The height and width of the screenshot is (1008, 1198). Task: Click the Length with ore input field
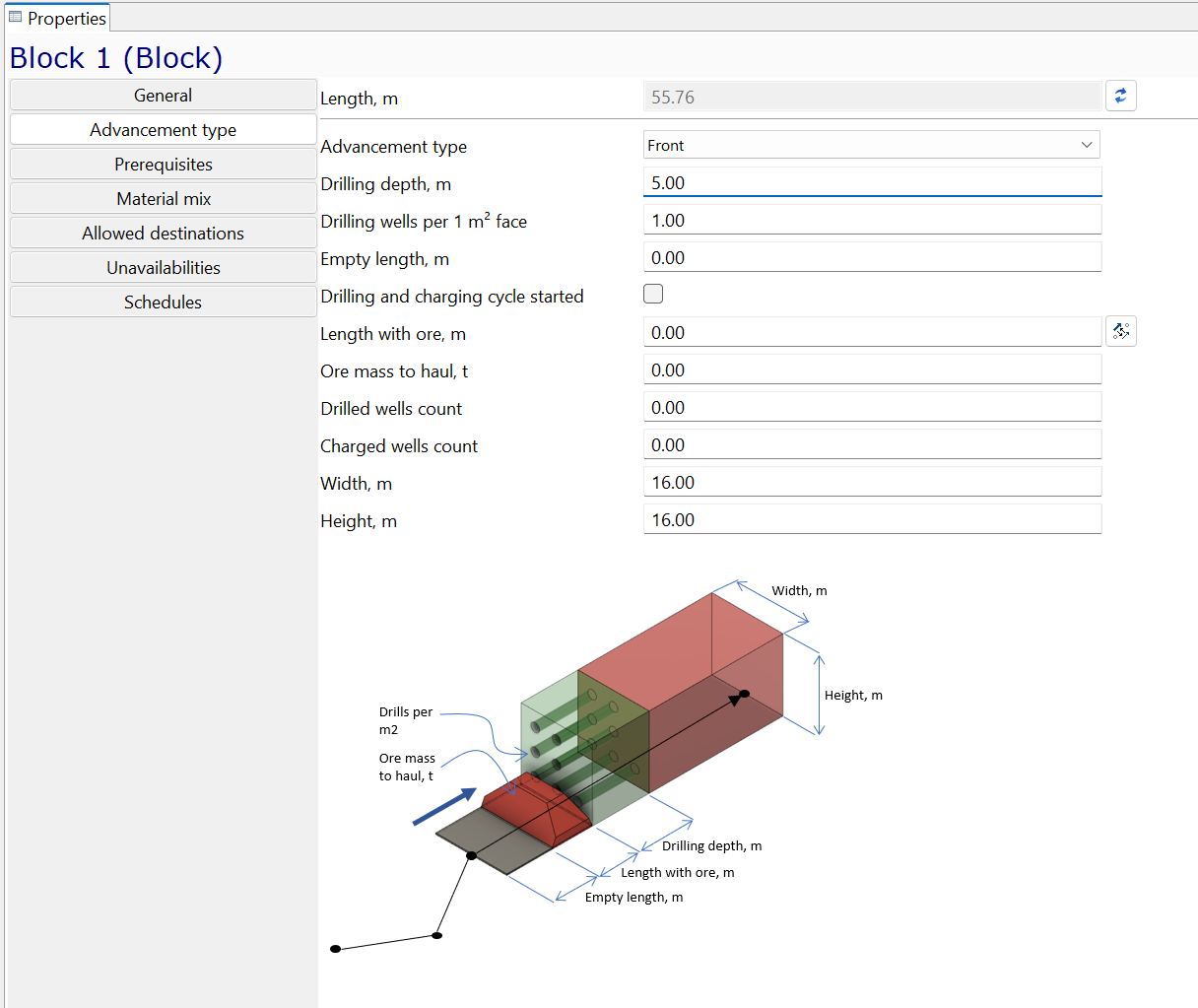click(x=872, y=332)
